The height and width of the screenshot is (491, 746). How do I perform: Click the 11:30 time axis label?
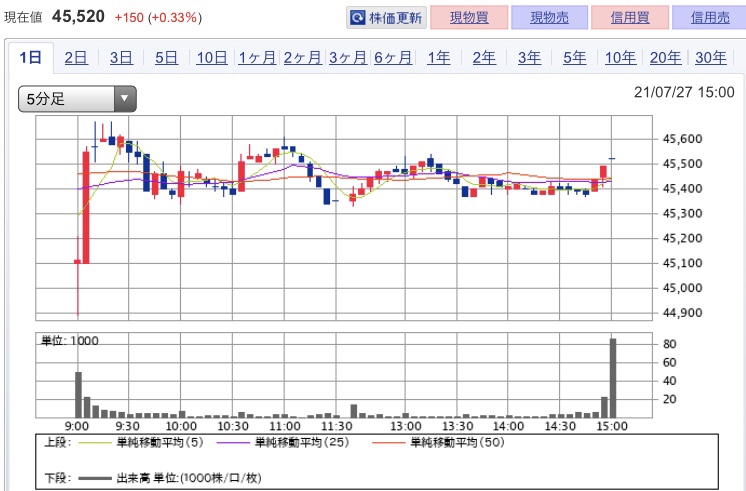click(336, 426)
